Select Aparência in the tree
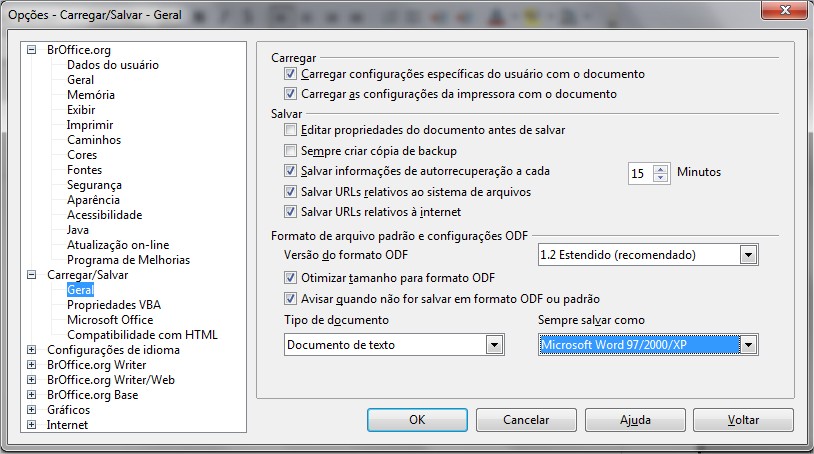Image resolution: width=814 pixels, height=454 pixels. click(x=93, y=200)
